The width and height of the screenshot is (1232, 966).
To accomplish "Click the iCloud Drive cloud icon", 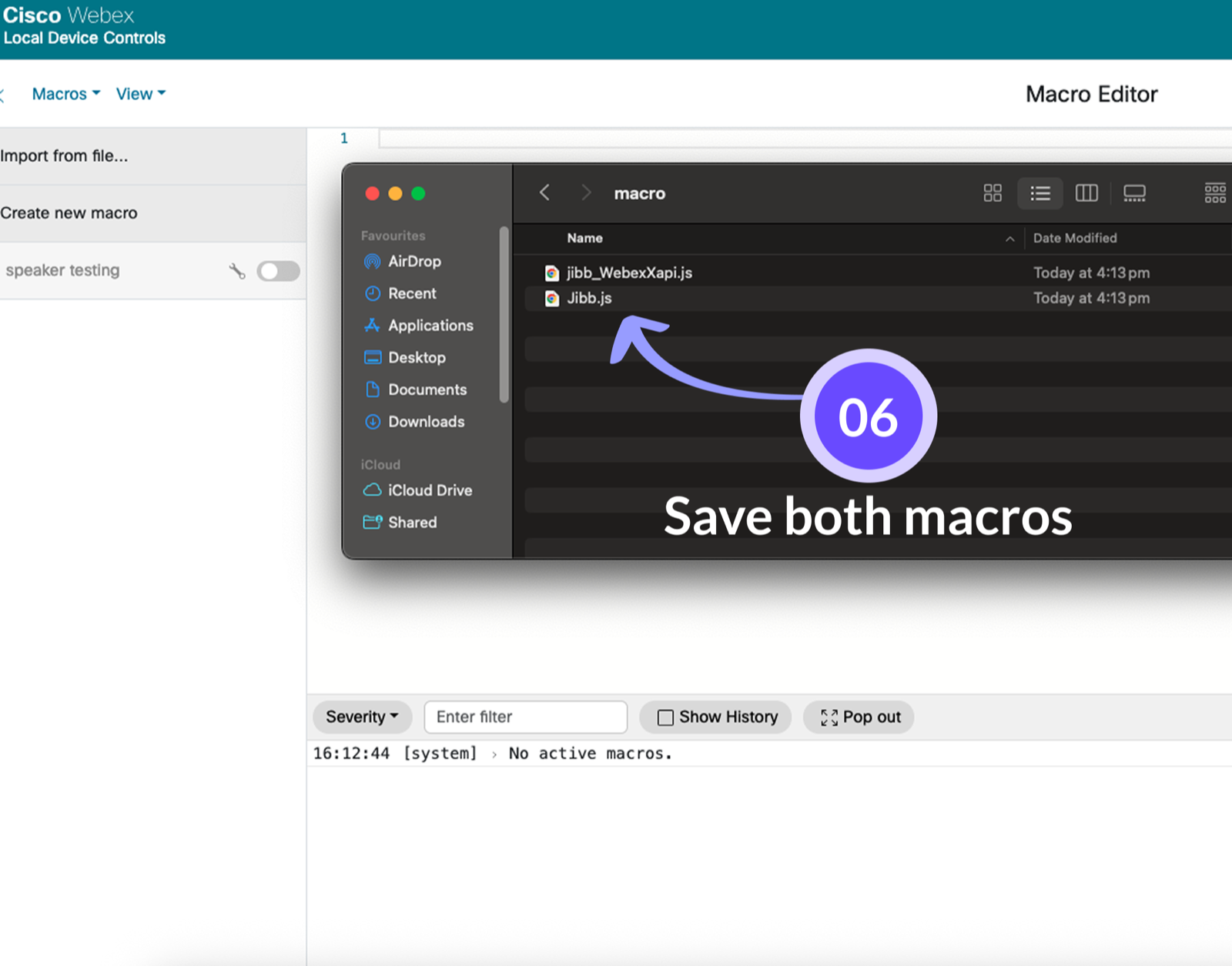I will tap(372, 490).
